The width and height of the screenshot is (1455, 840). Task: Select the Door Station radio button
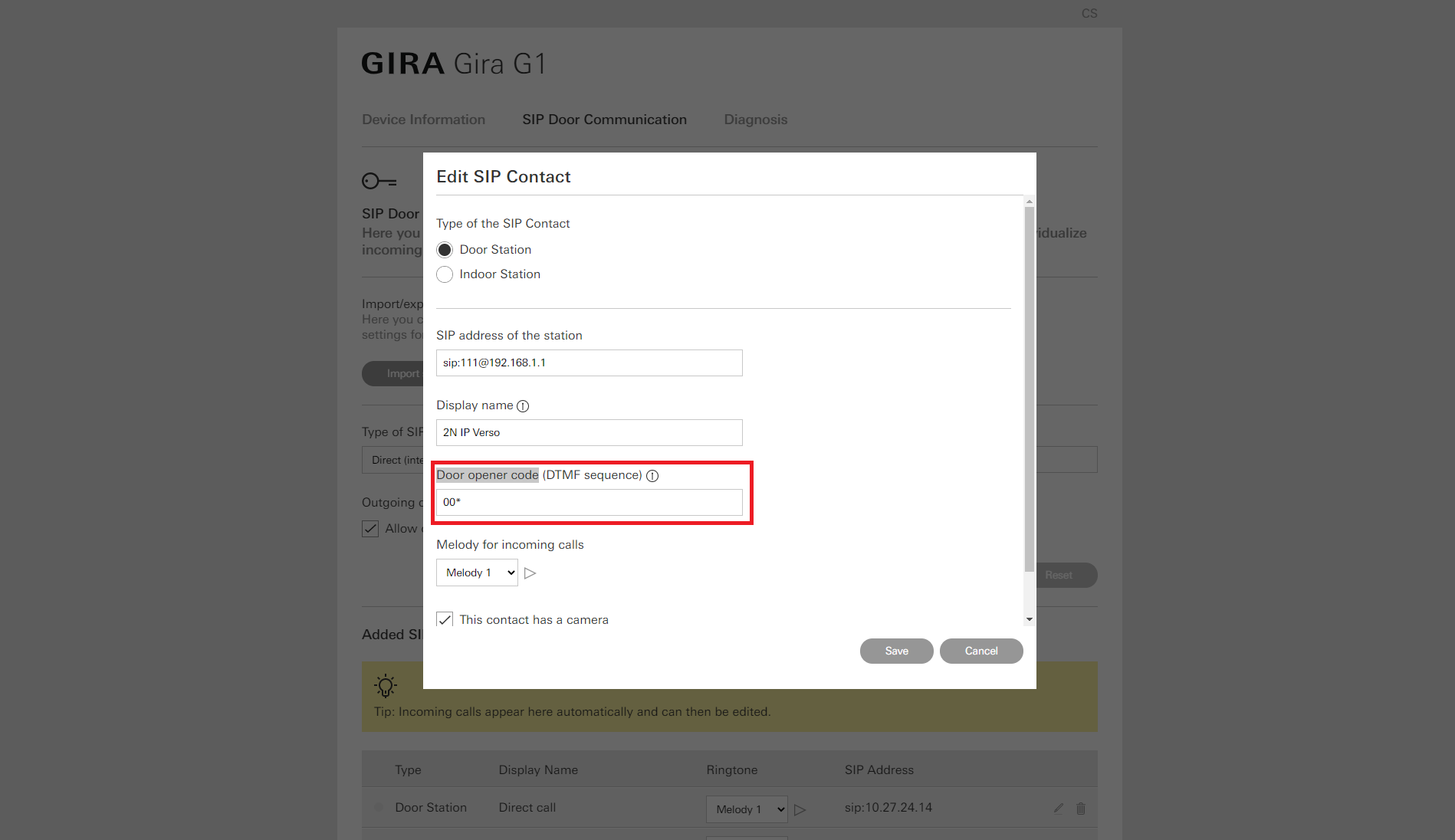point(445,250)
